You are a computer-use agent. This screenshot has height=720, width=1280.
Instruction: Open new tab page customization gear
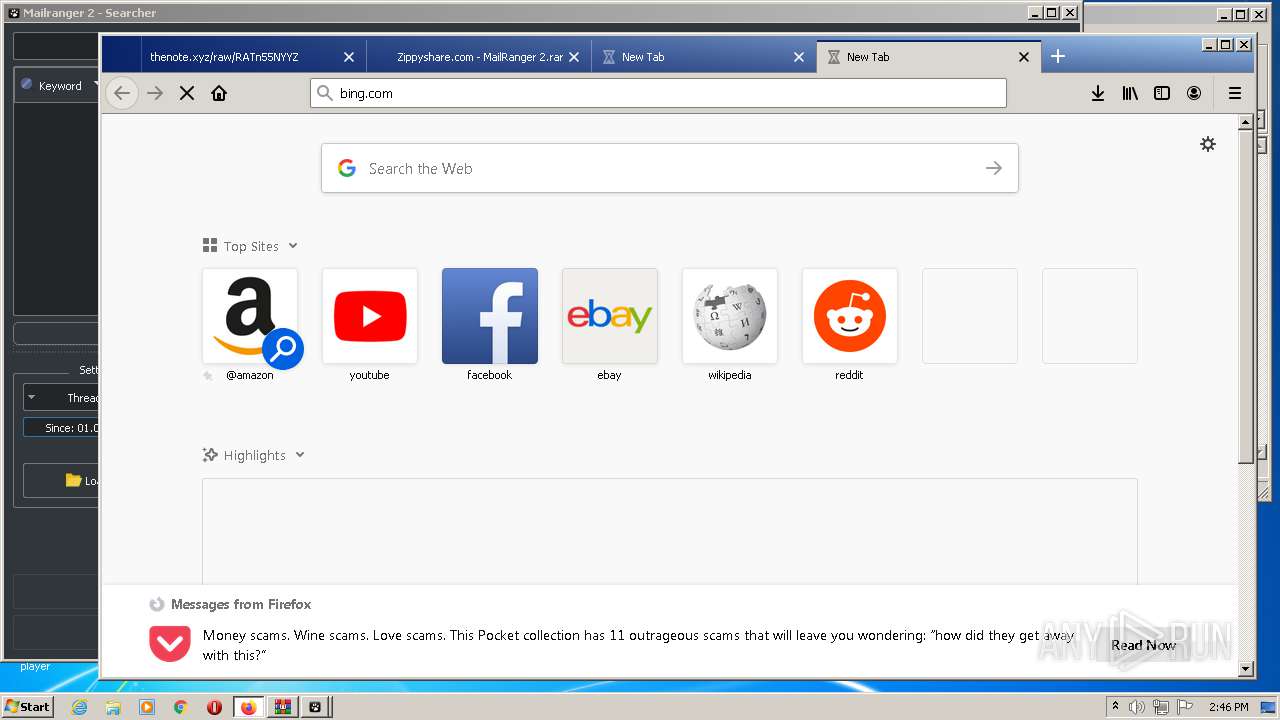point(1208,144)
